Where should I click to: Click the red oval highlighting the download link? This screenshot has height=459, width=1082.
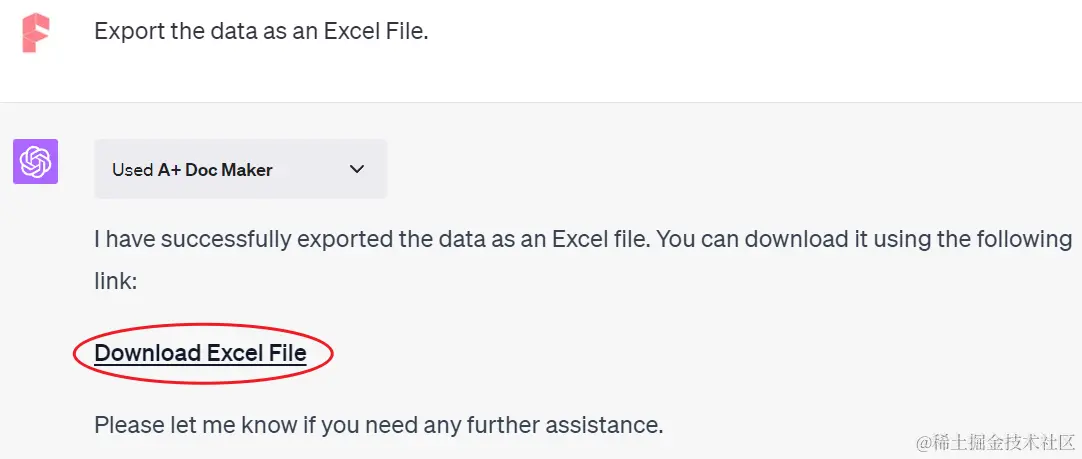tap(203, 353)
